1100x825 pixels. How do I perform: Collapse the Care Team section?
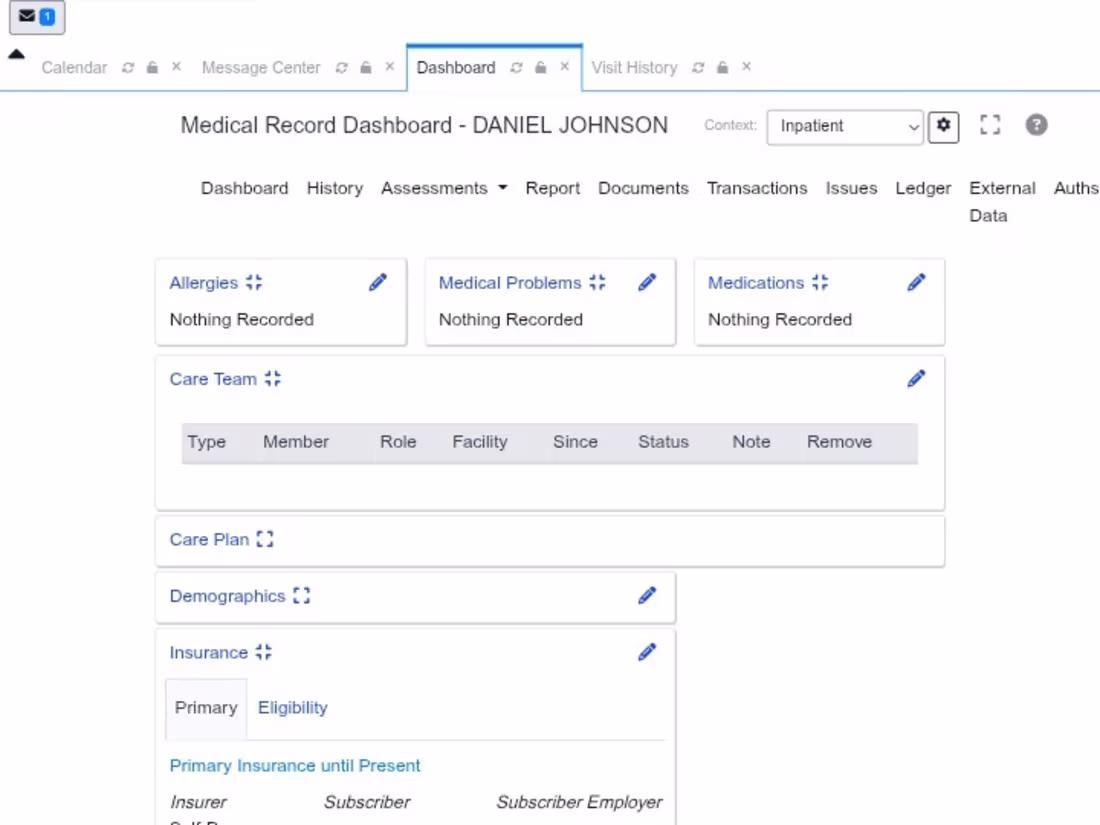point(273,379)
